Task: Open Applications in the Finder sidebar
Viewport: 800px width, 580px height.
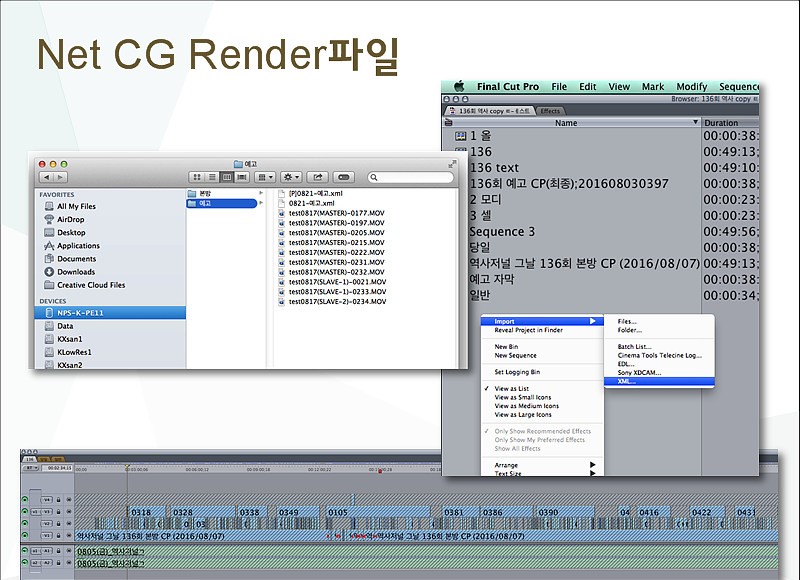Action: pyautogui.click(x=79, y=246)
